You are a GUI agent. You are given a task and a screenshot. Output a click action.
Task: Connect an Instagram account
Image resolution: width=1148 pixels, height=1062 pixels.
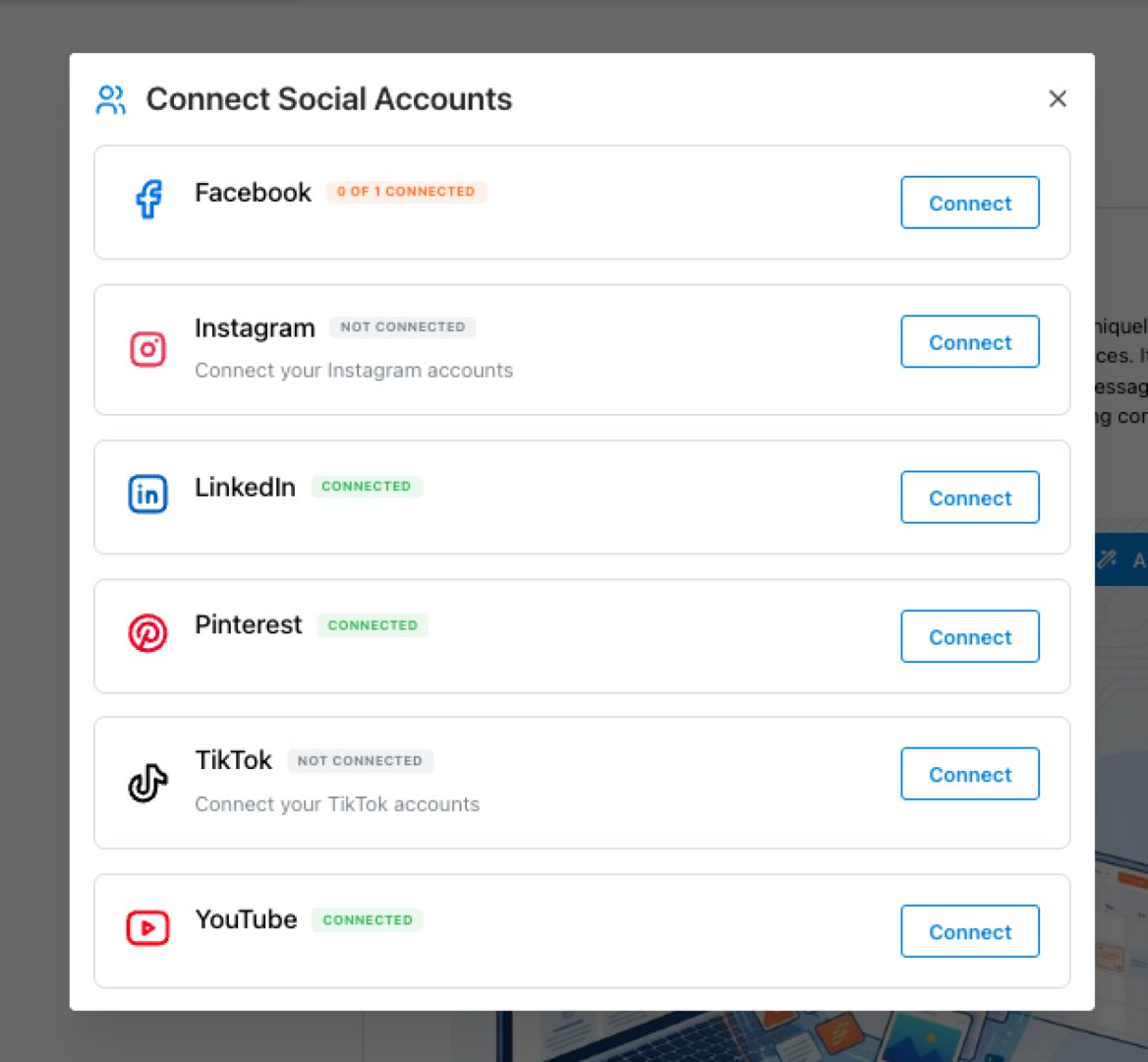point(969,341)
